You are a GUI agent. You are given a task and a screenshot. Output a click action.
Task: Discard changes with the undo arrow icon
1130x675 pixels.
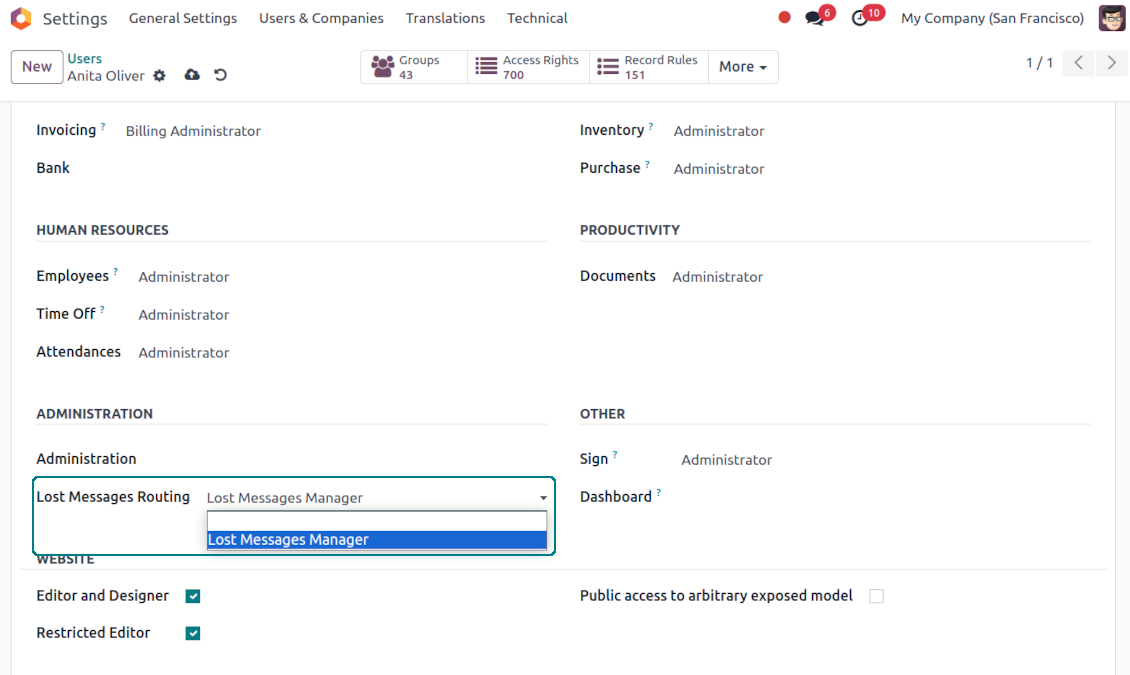coord(221,76)
